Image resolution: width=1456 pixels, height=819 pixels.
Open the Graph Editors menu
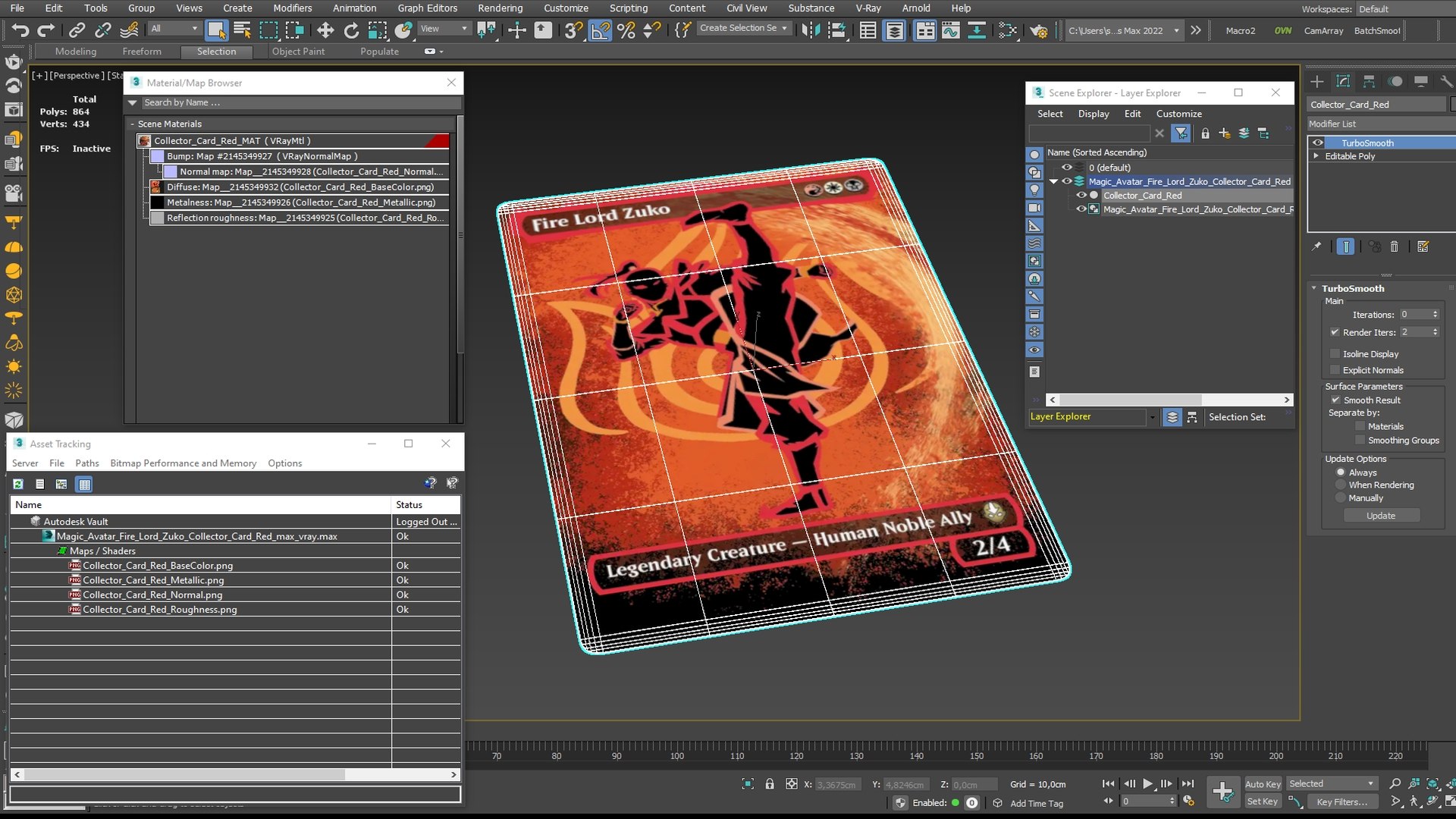click(427, 8)
